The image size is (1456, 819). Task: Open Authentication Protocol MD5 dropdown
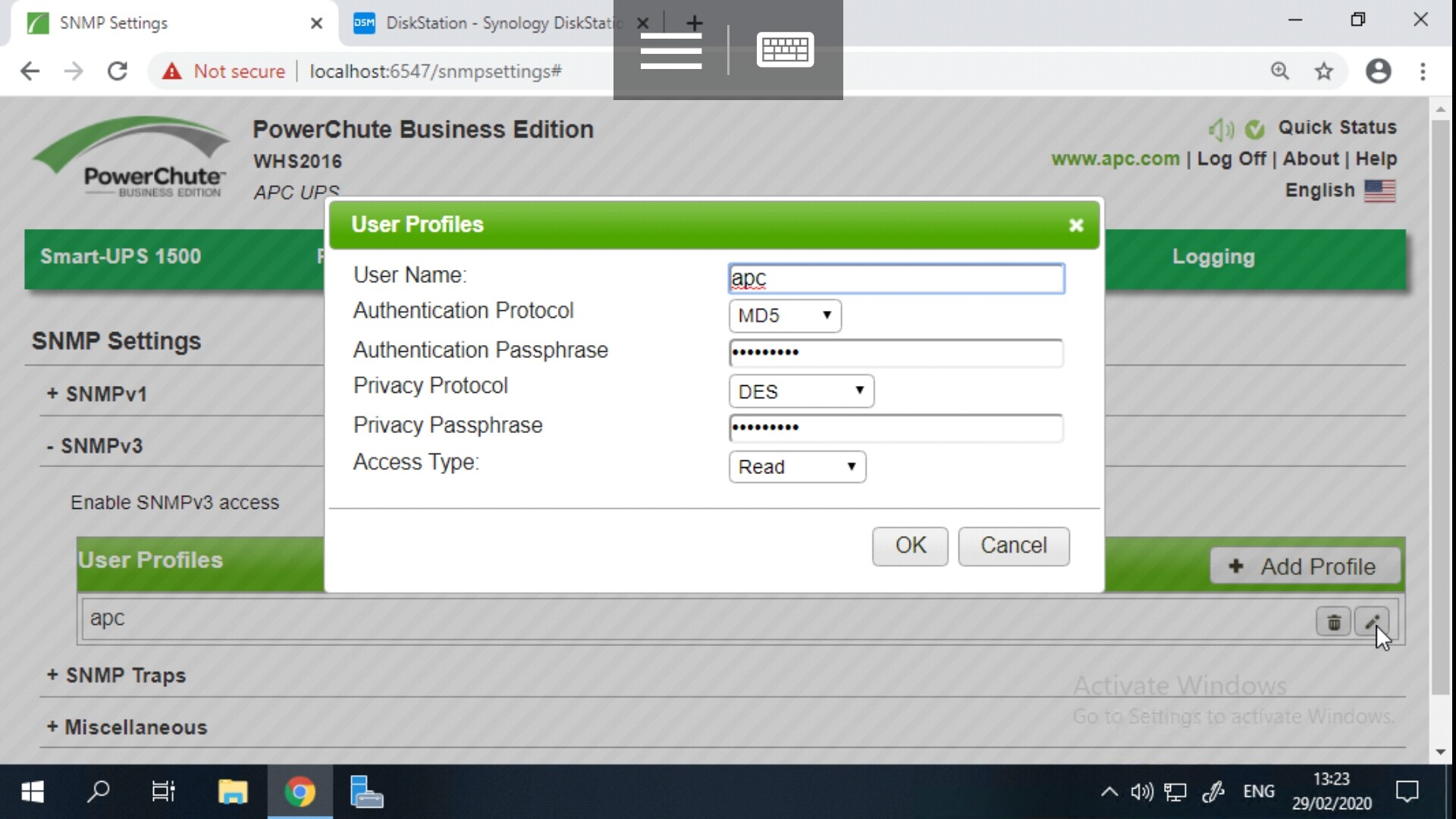click(785, 315)
